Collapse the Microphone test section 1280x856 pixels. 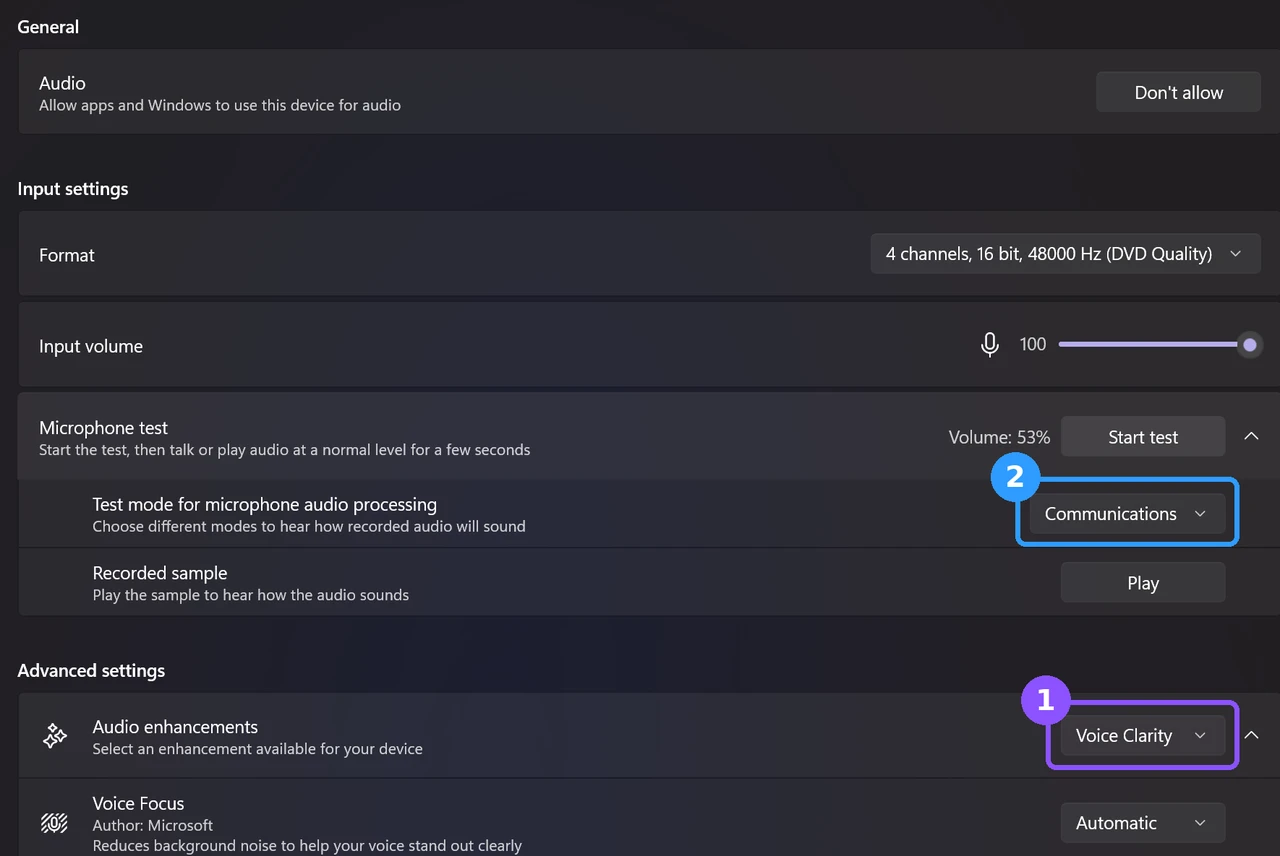point(1251,437)
